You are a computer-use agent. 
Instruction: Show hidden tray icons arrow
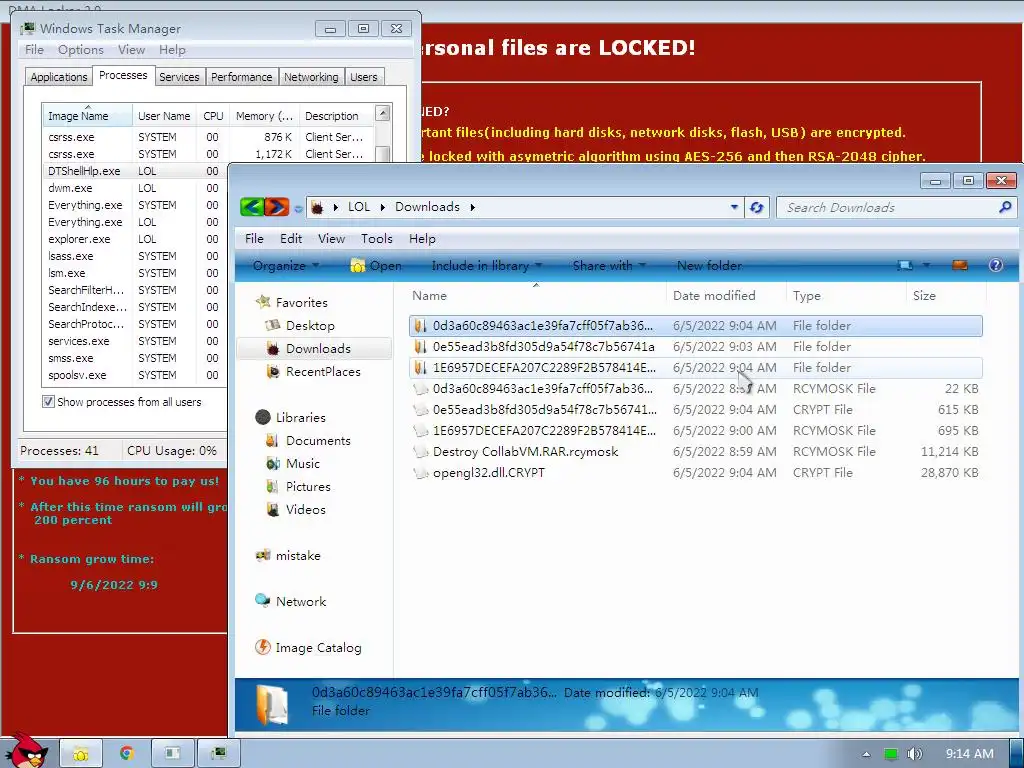866,754
